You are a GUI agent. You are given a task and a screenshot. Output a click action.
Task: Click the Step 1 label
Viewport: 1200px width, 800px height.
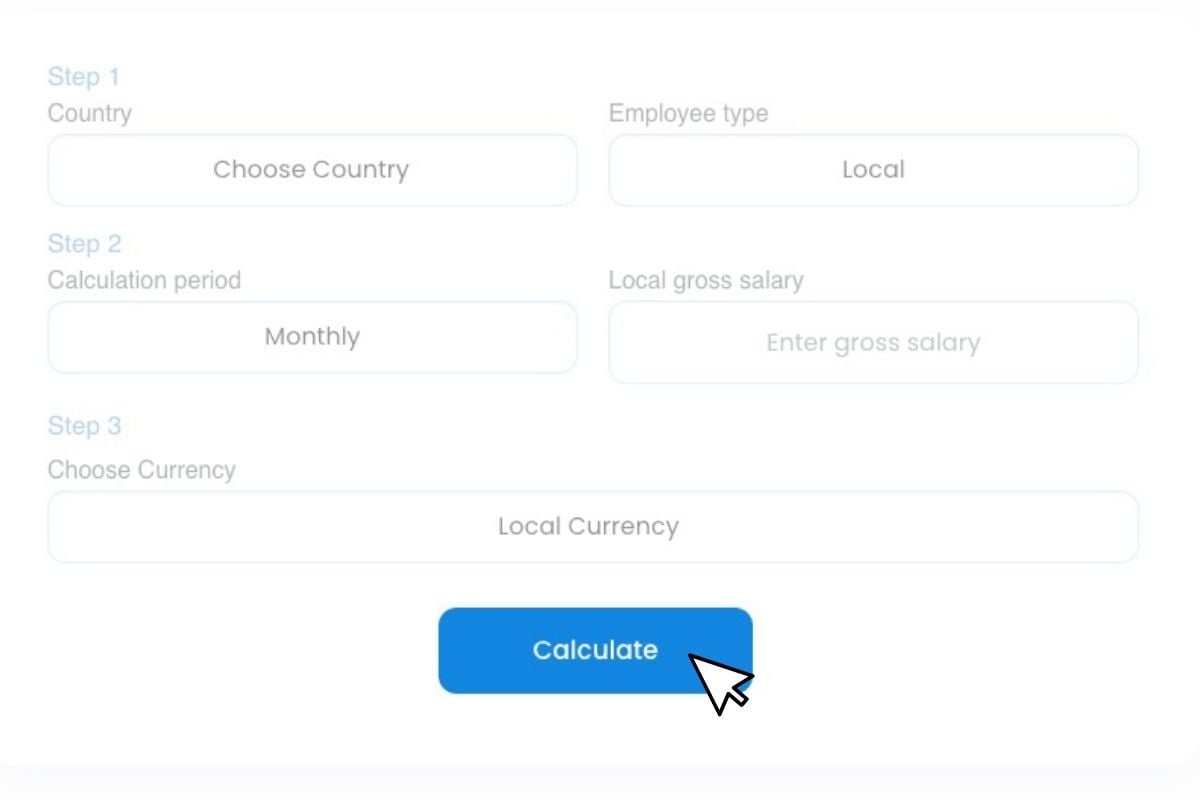(84, 76)
